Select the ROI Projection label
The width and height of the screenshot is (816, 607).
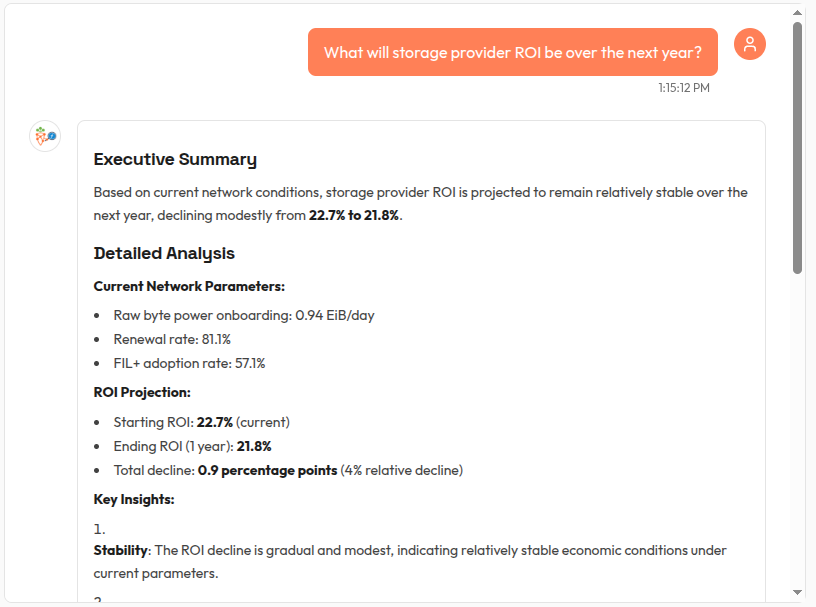tap(142, 392)
